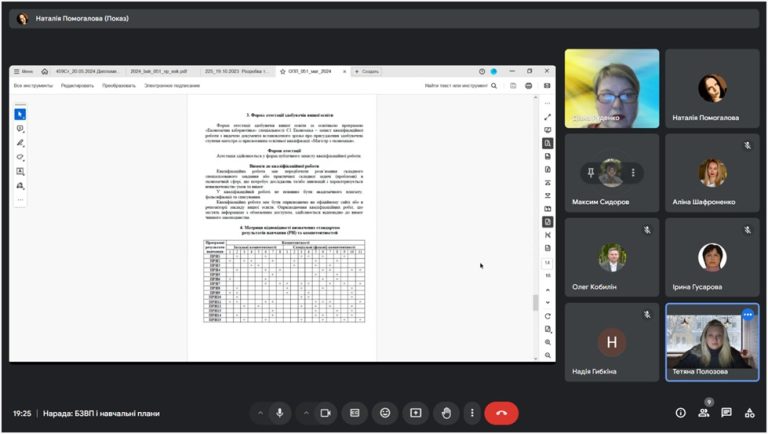The image size is (768, 434).
Task: Select Аліна Шафроненко participant tile
Action: [712, 173]
